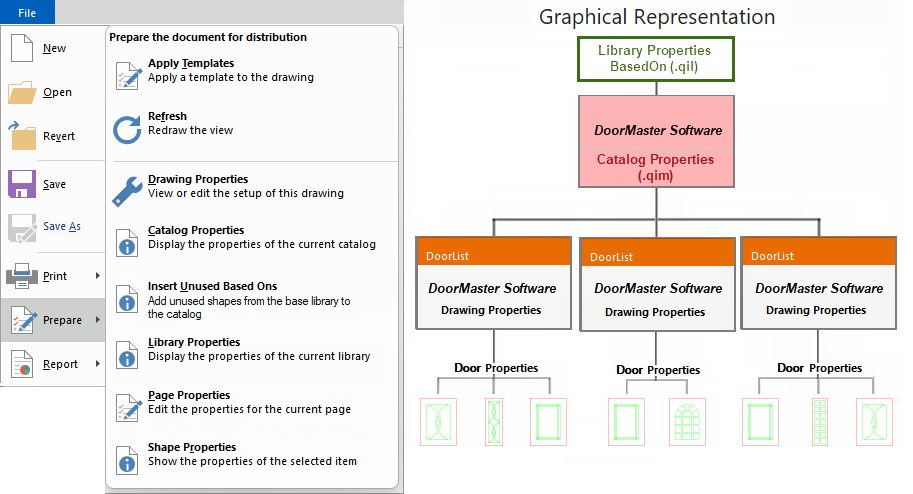
Task: Click the New document icon
Action: [22, 48]
